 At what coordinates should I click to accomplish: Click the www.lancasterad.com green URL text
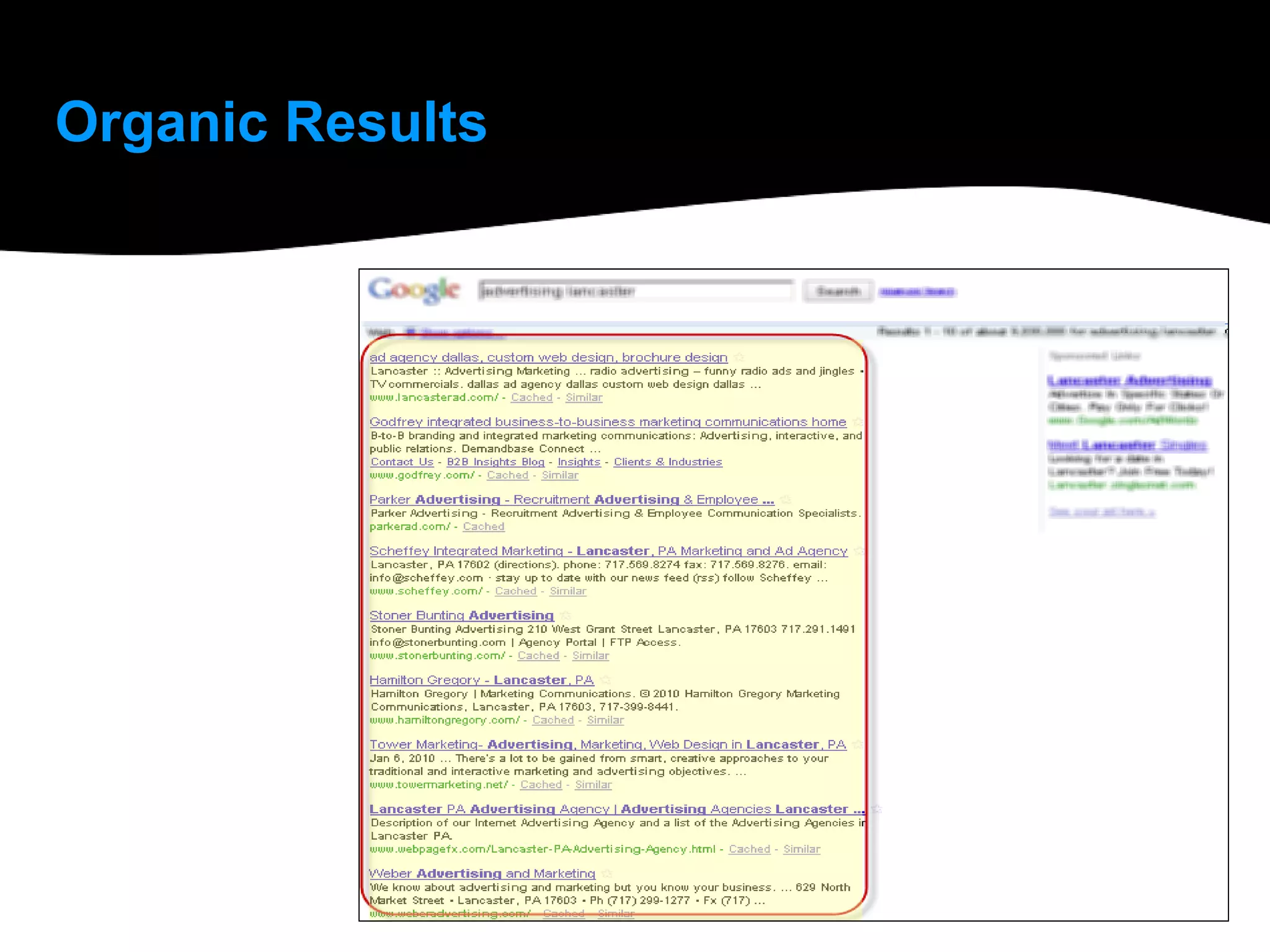click(x=434, y=397)
